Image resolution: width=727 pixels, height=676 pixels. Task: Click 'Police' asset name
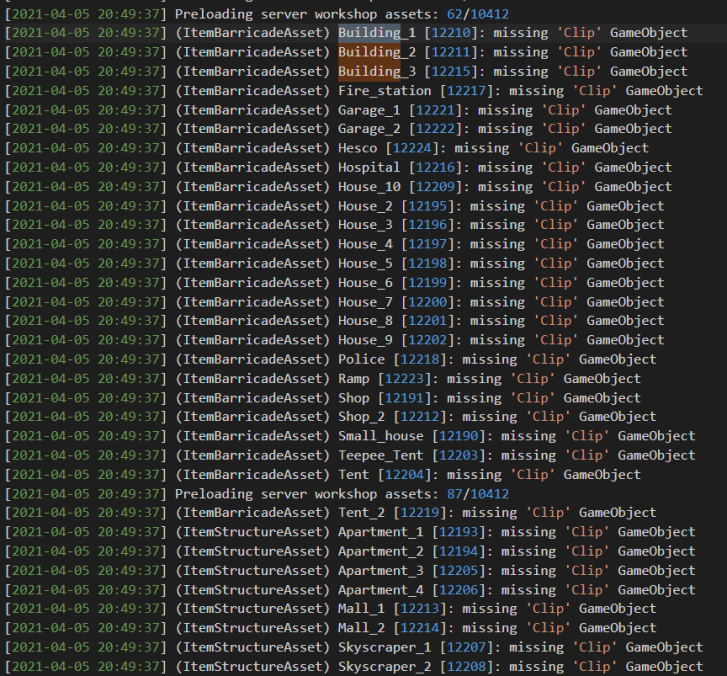[x=361, y=359]
